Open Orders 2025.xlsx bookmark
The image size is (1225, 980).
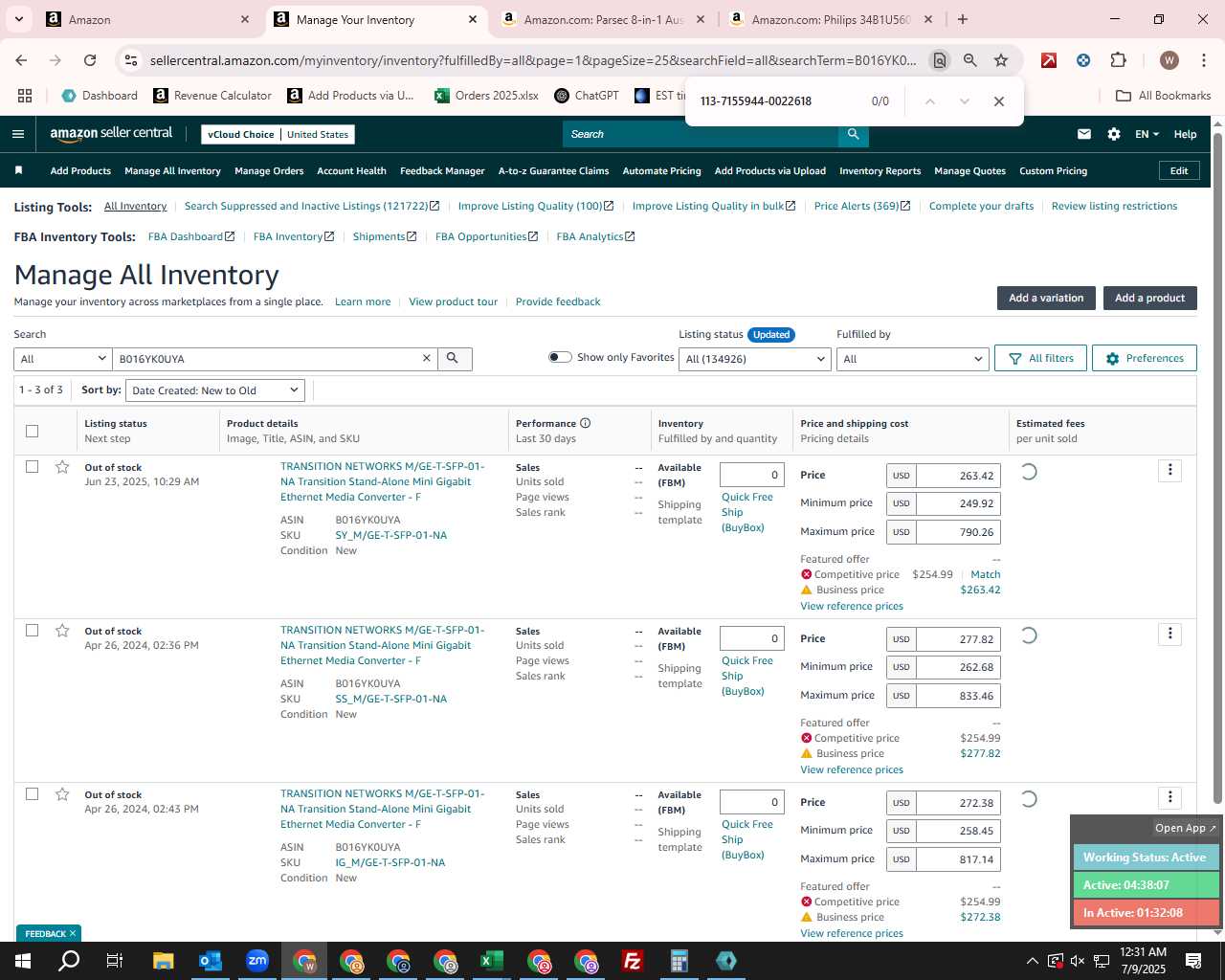coord(486,96)
